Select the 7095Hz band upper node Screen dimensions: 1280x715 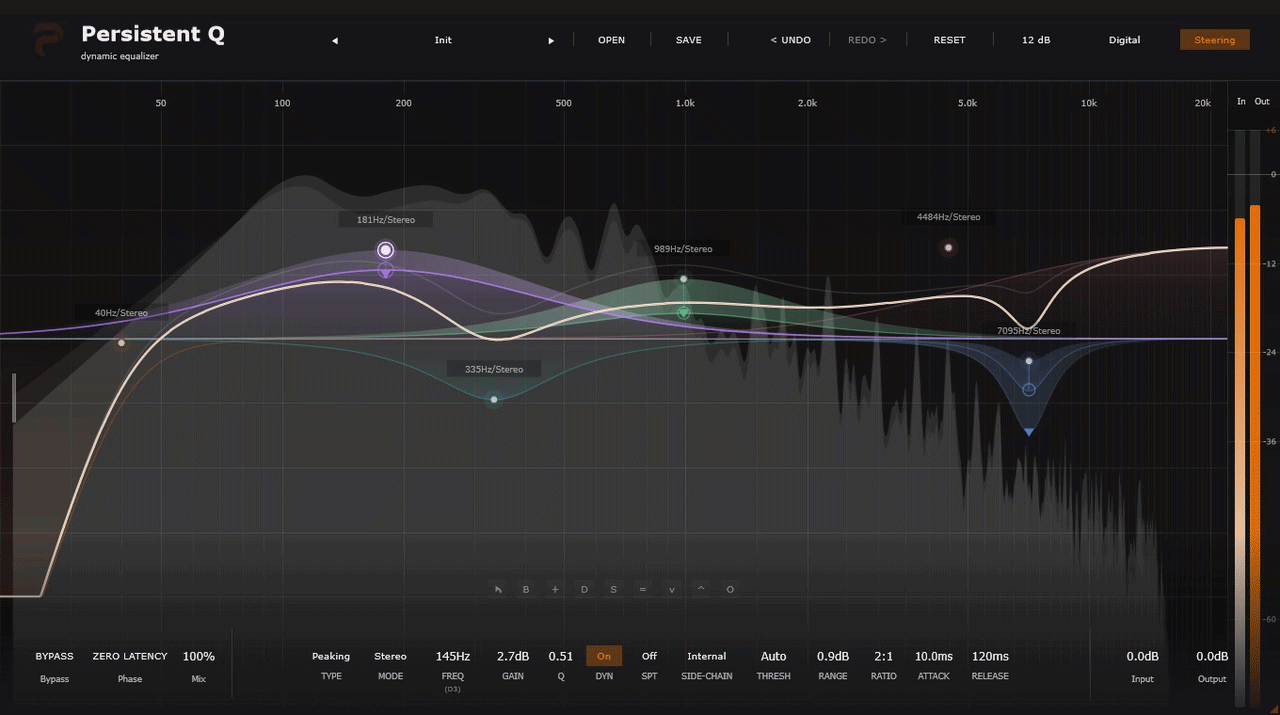pyautogui.click(x=1028, y=361)
